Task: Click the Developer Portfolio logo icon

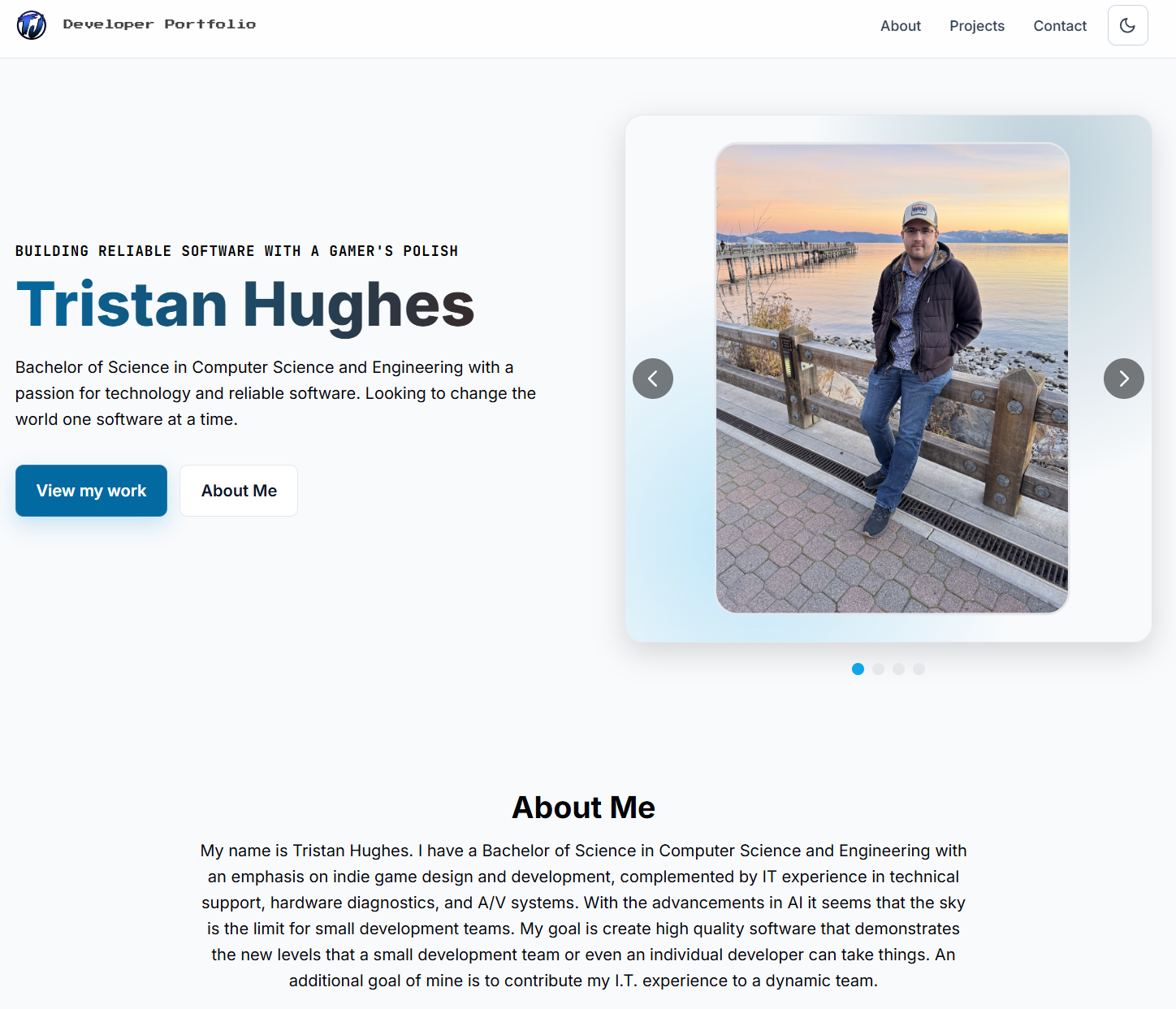Action: point(31,24)
